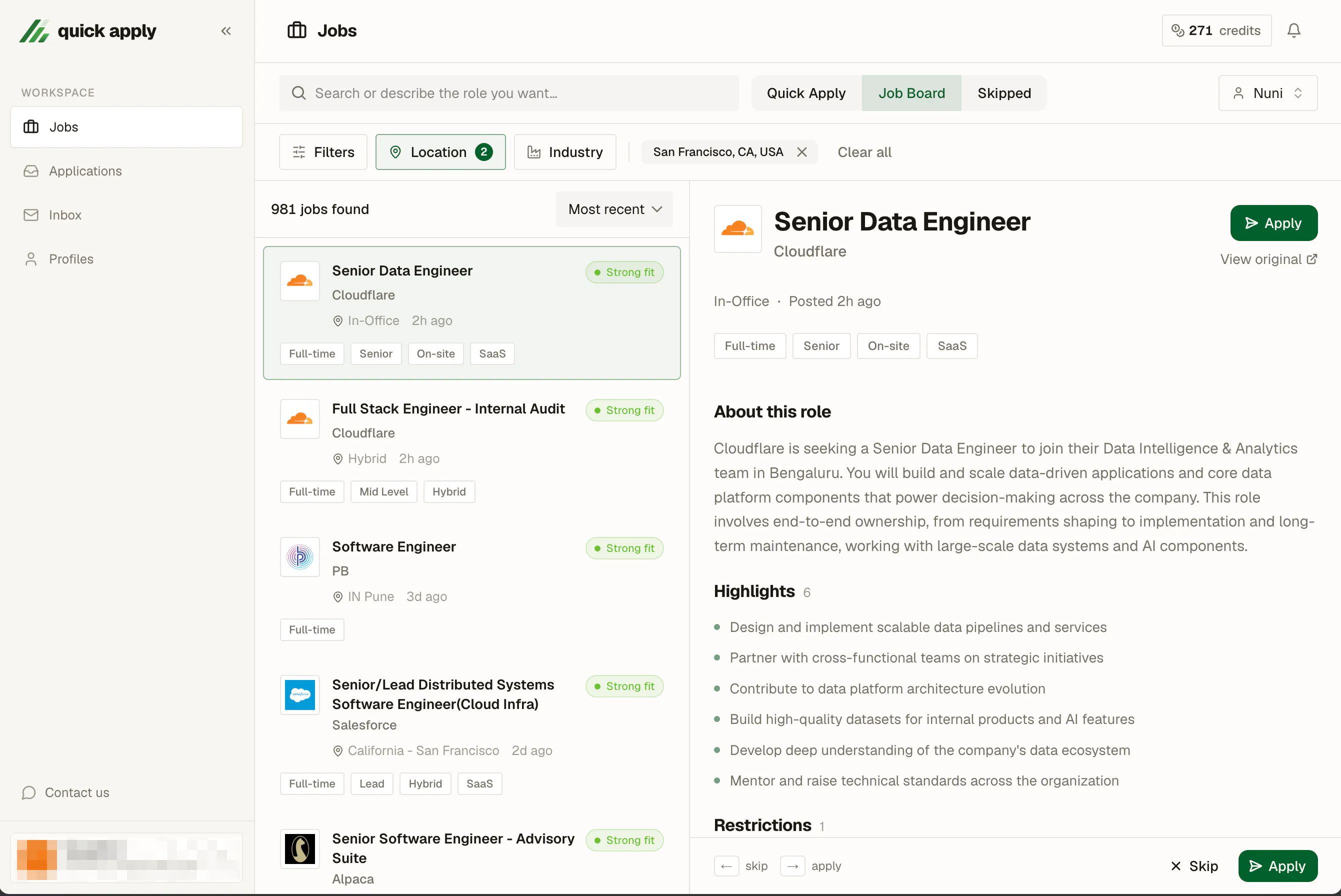The height and width of the screenshot is (896, 1341).
Task: Click Clear all filters
Action: (x=864, y=152)
